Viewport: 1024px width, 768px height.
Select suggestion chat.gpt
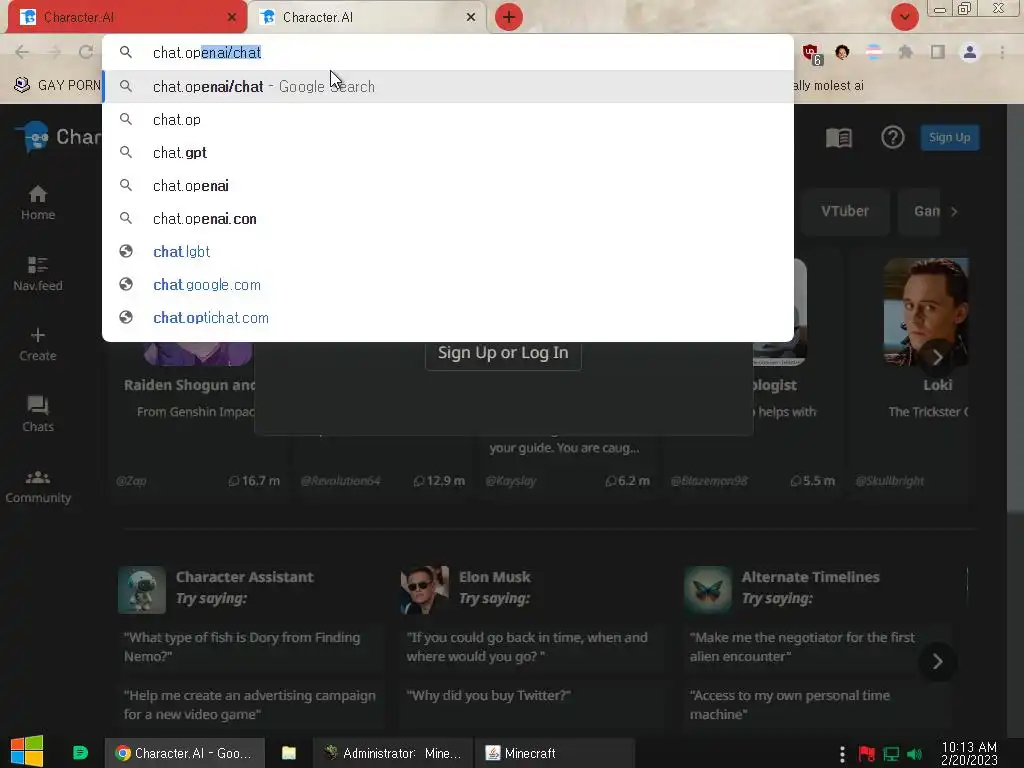(448, 152)
